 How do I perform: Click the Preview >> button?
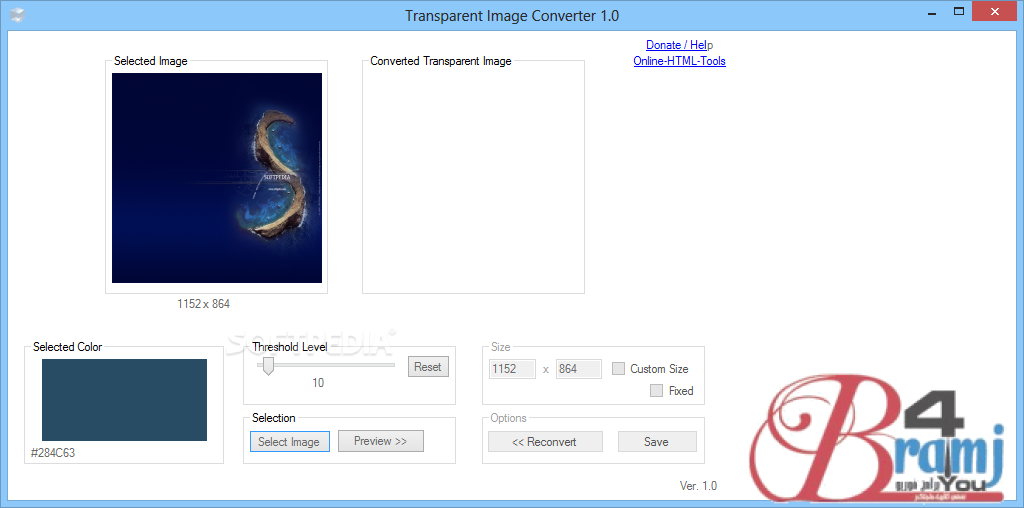click(381, 441)
